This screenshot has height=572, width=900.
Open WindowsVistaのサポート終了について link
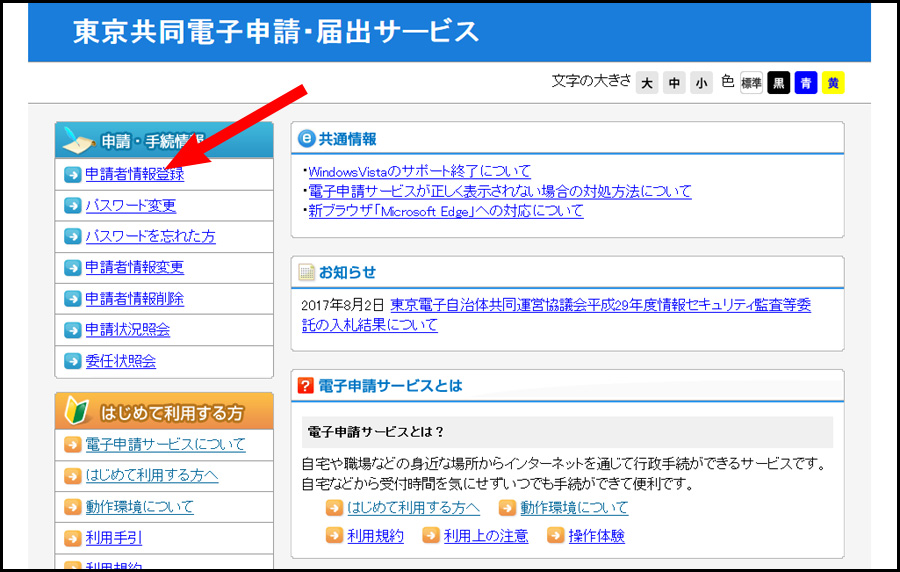pyautogui.click(x=420, y=171)
